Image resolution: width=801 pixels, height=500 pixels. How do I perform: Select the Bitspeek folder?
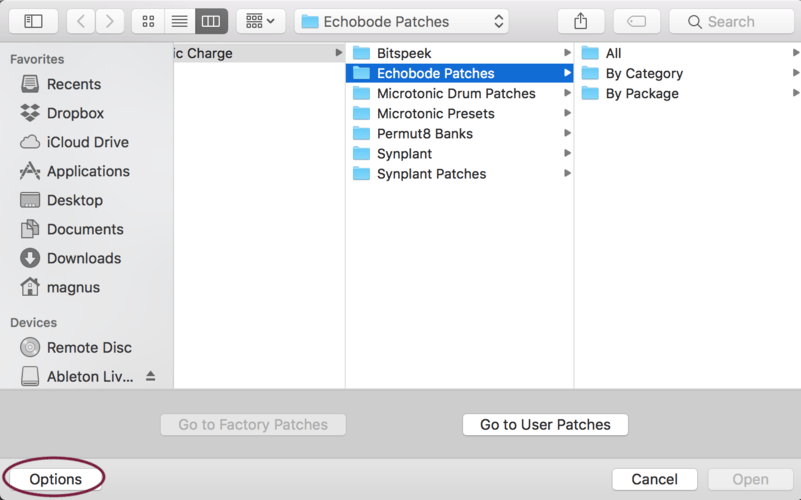coord(459,53)
